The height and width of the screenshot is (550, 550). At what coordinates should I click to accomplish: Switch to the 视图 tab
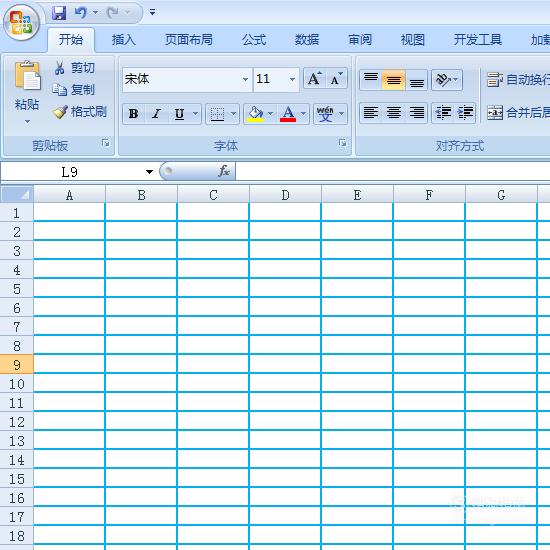tap(412, 39)
